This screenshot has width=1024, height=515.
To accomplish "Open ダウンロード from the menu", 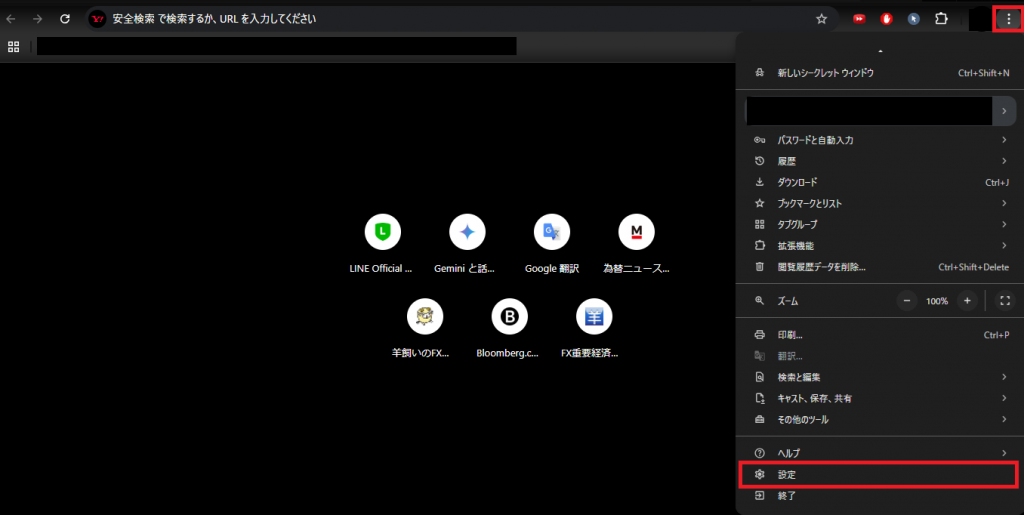I will 879,182.
